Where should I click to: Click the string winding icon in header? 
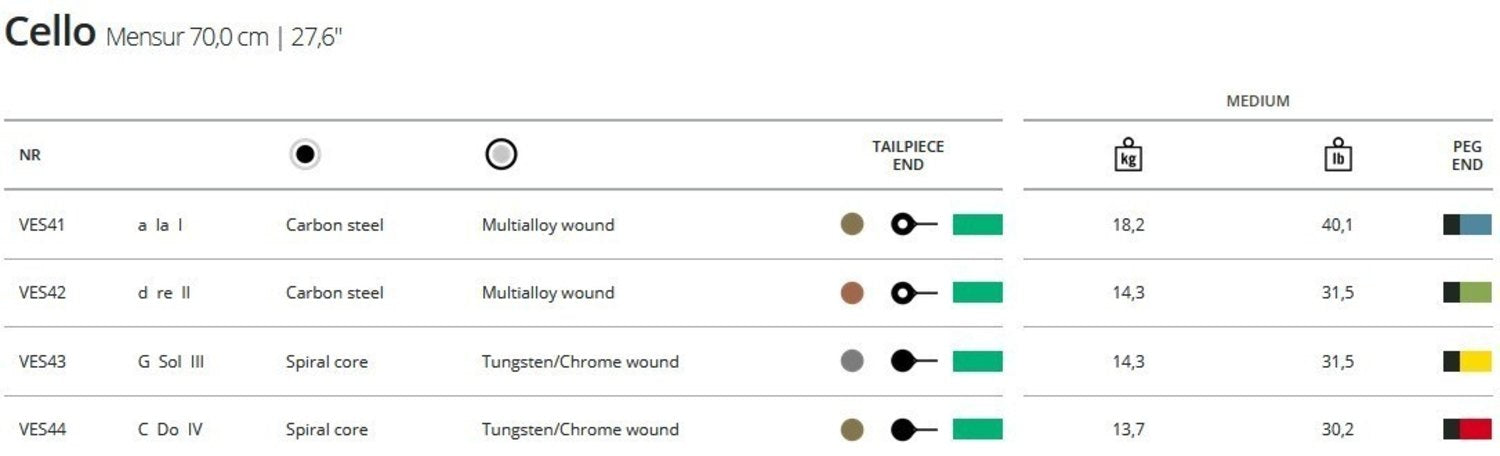coord(501,155)
